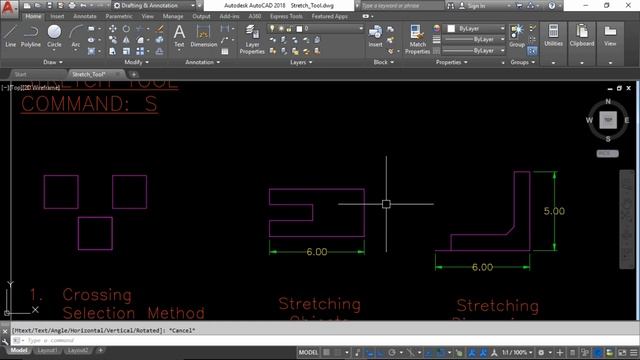Expand the Modify panel
640x360 pixels.
136,62
